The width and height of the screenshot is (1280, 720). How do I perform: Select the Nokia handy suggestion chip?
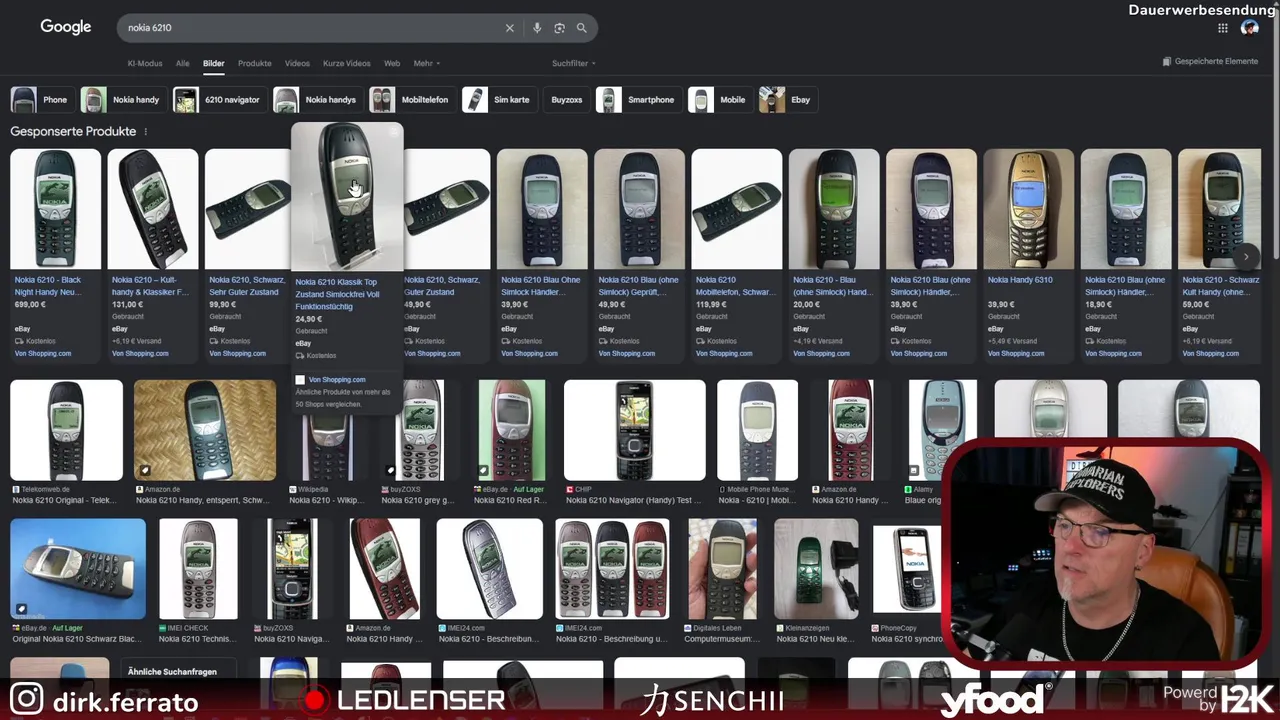(123, 100)
